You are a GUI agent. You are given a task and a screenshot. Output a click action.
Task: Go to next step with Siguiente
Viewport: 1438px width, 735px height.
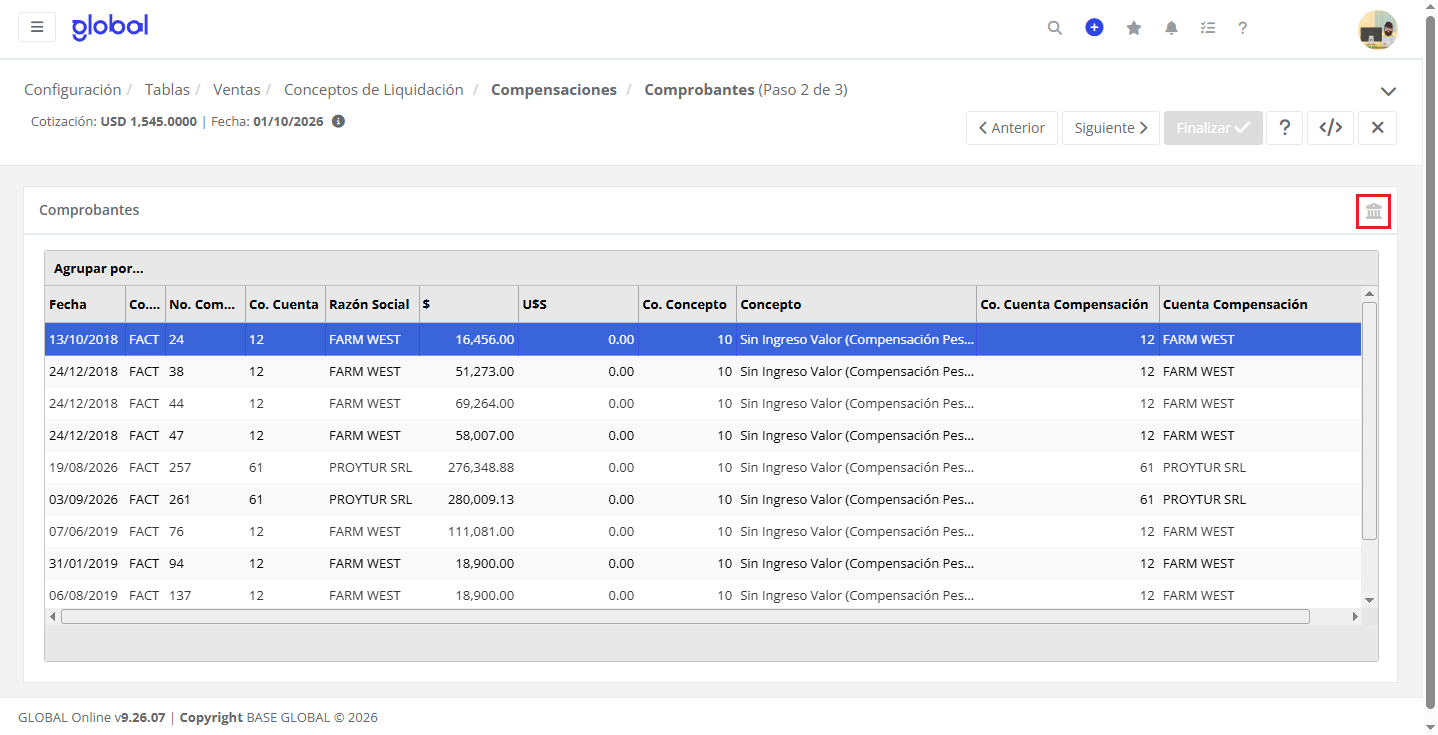(x=1111, y=128)
